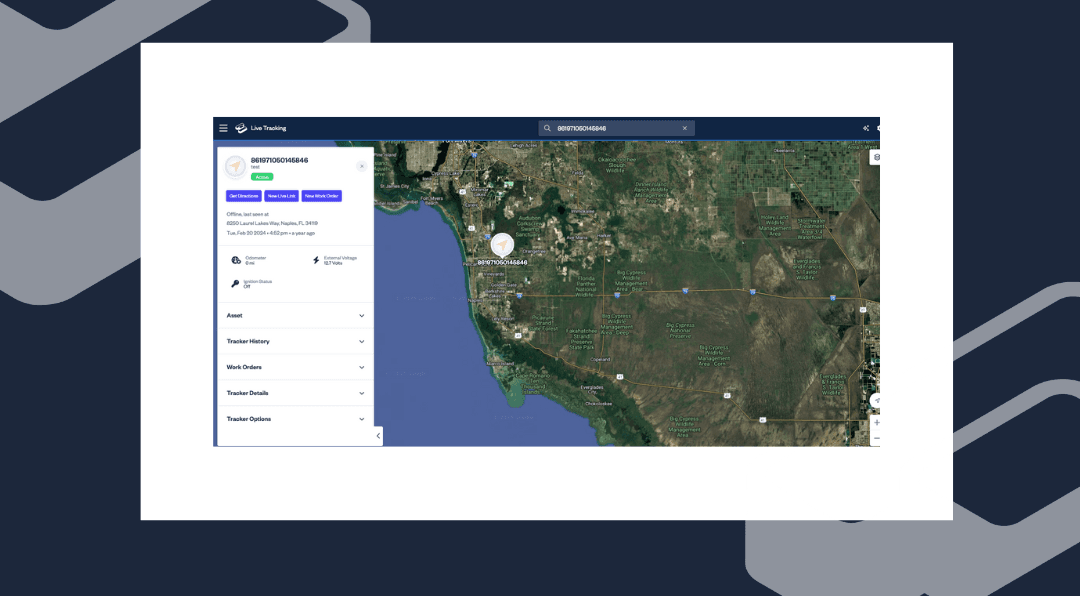Zoom out on the map

876,438
